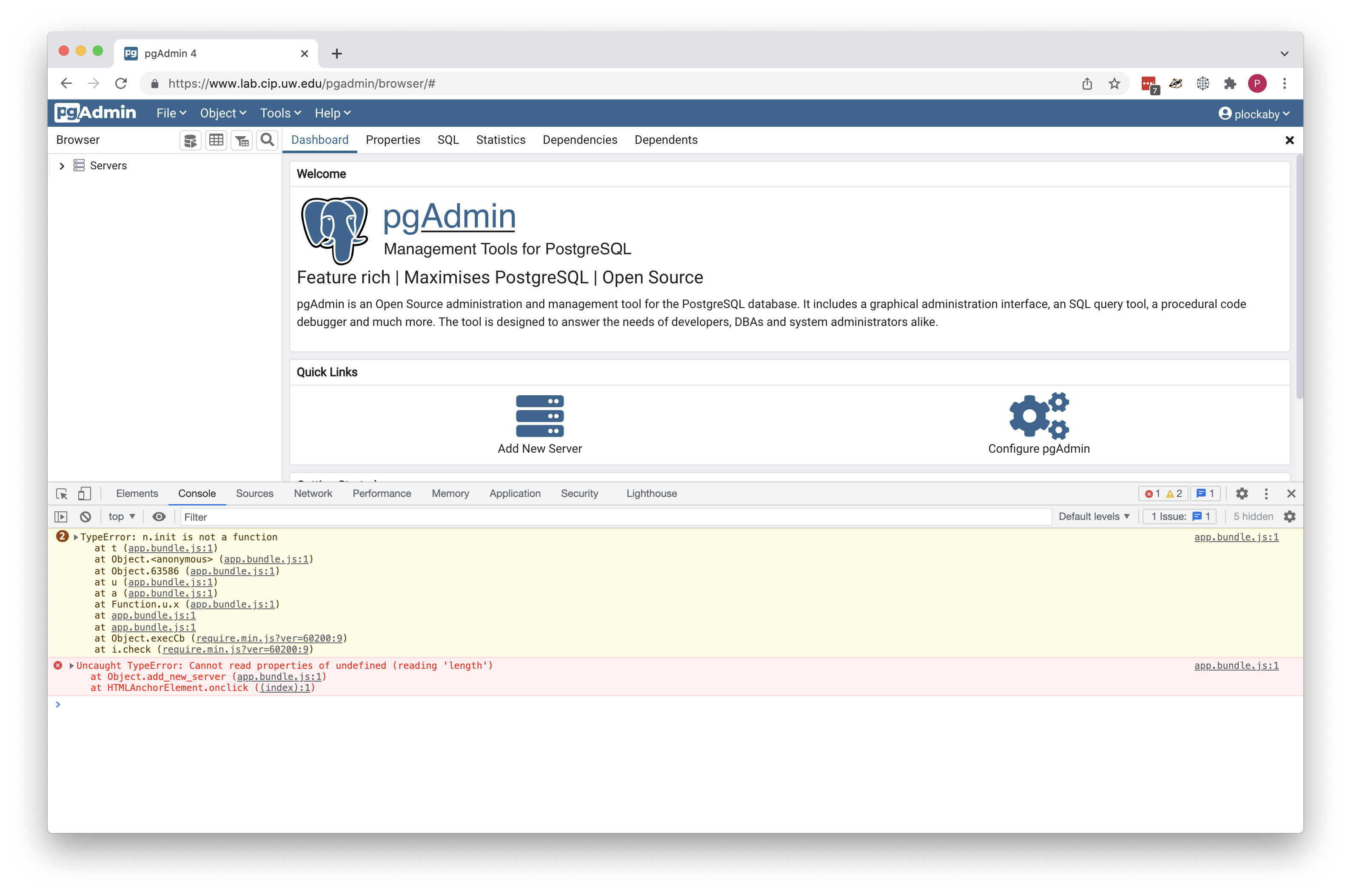Expand the TypeError n.init stack trace

click(75, 537)
